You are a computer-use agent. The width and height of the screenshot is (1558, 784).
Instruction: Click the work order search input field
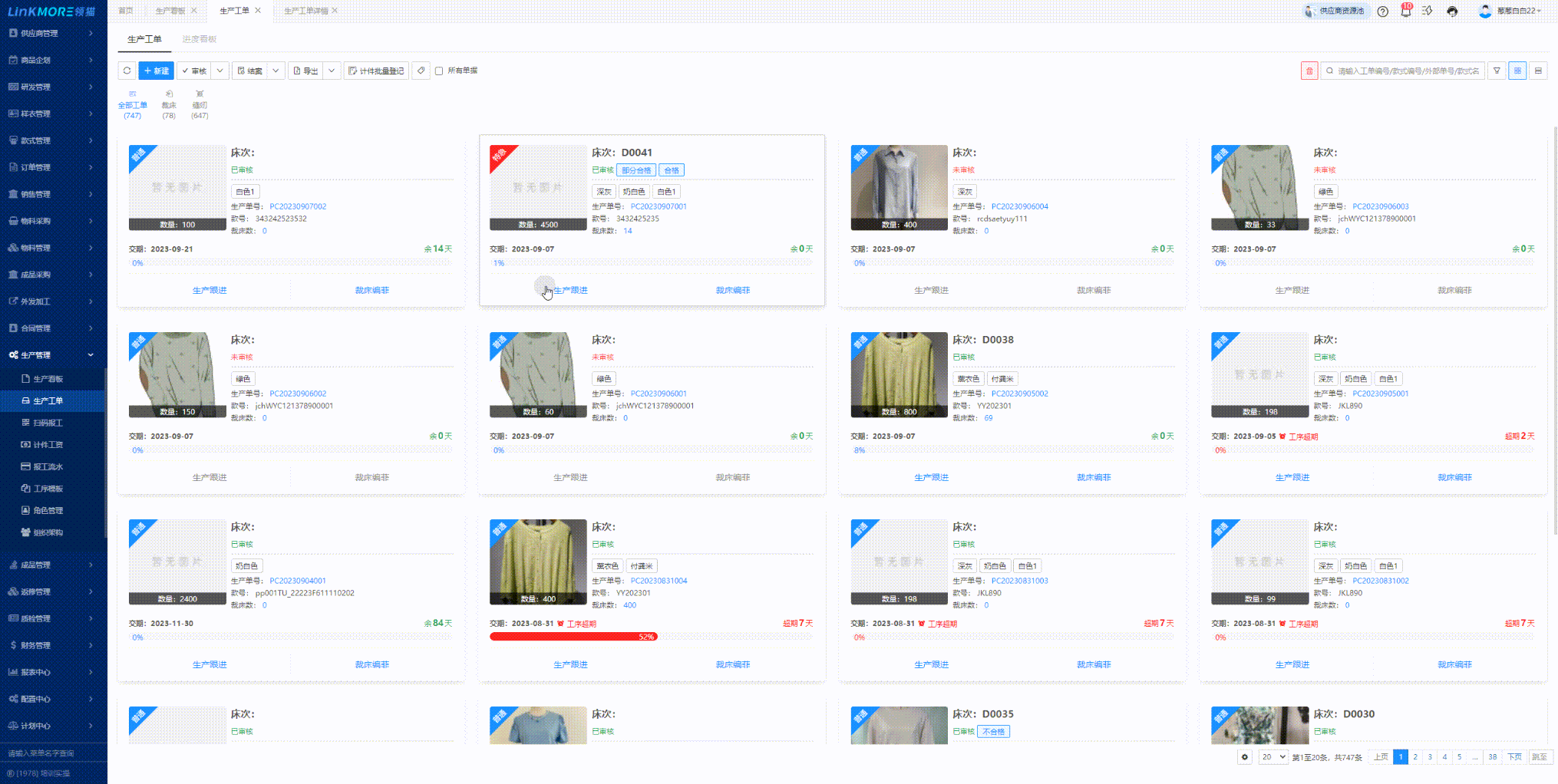click(x=1407, y=71)
